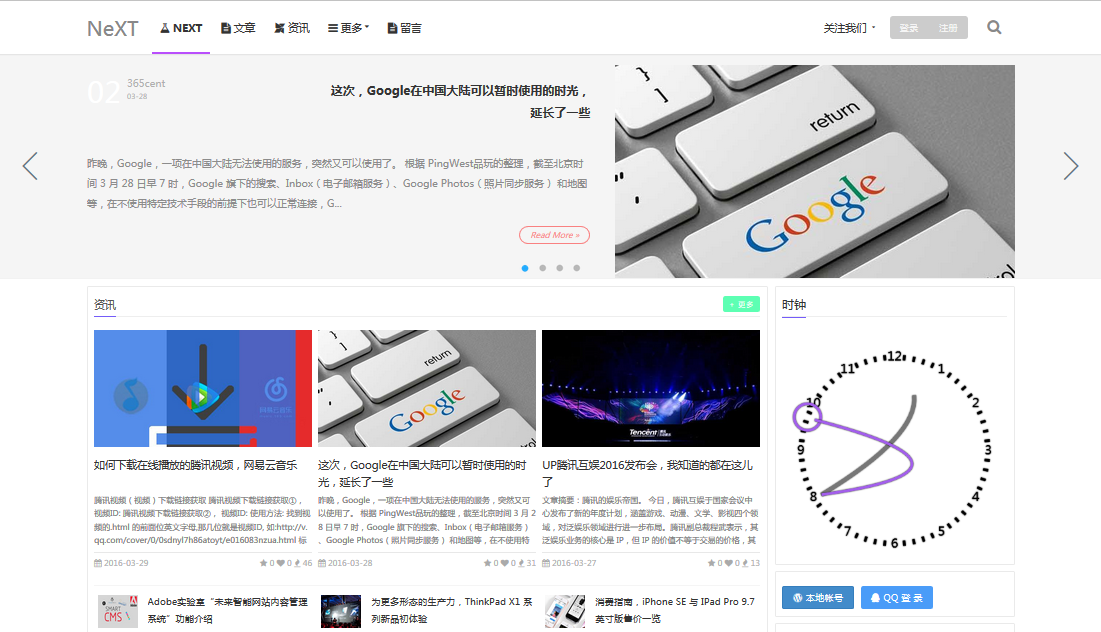Click the search magnifier icon
The image size is (1101, 632).
tap(994, 28)
